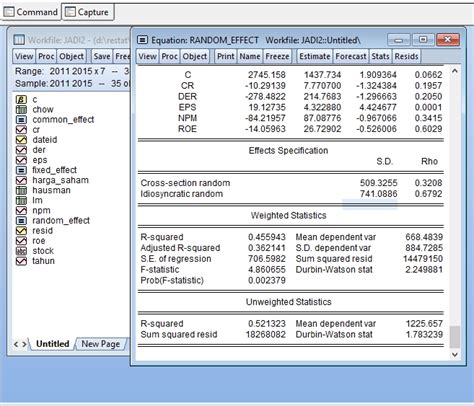474x406 pixels.
Task: Select the fixed_effect equation icon
Action: (x=21, y=170)
